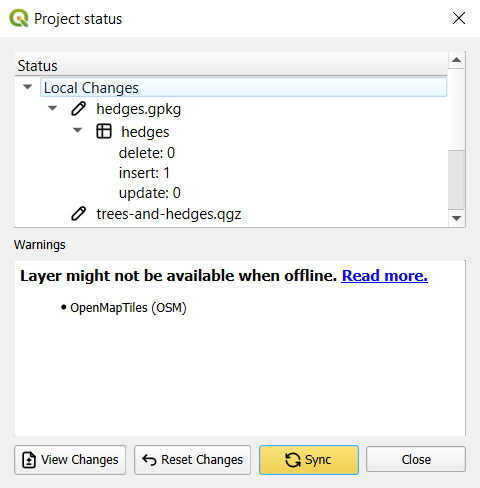Select the insert: 1 row
The height and width of the screenshot is (488, 480).
point(144,173)
